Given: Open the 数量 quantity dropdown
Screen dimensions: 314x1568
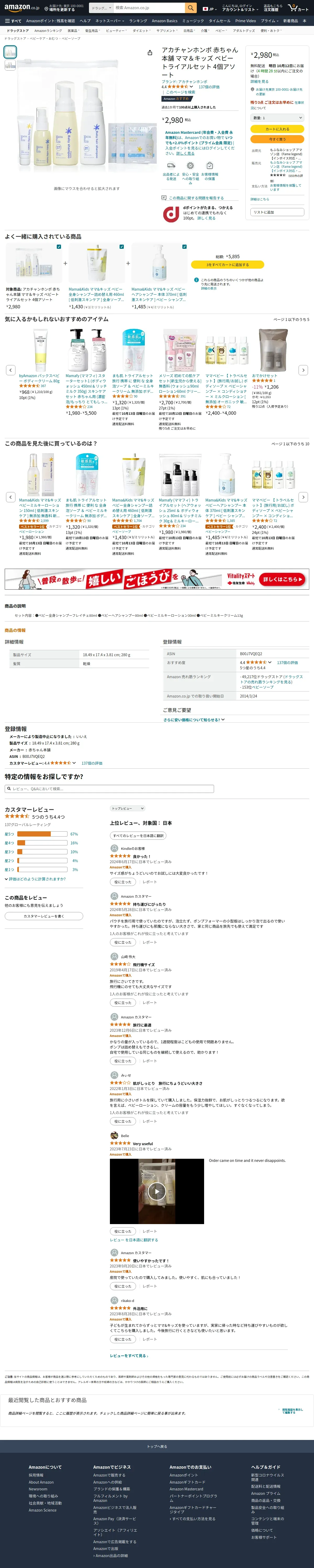Looking at the screenshot, I should click(x=277, y=118).
